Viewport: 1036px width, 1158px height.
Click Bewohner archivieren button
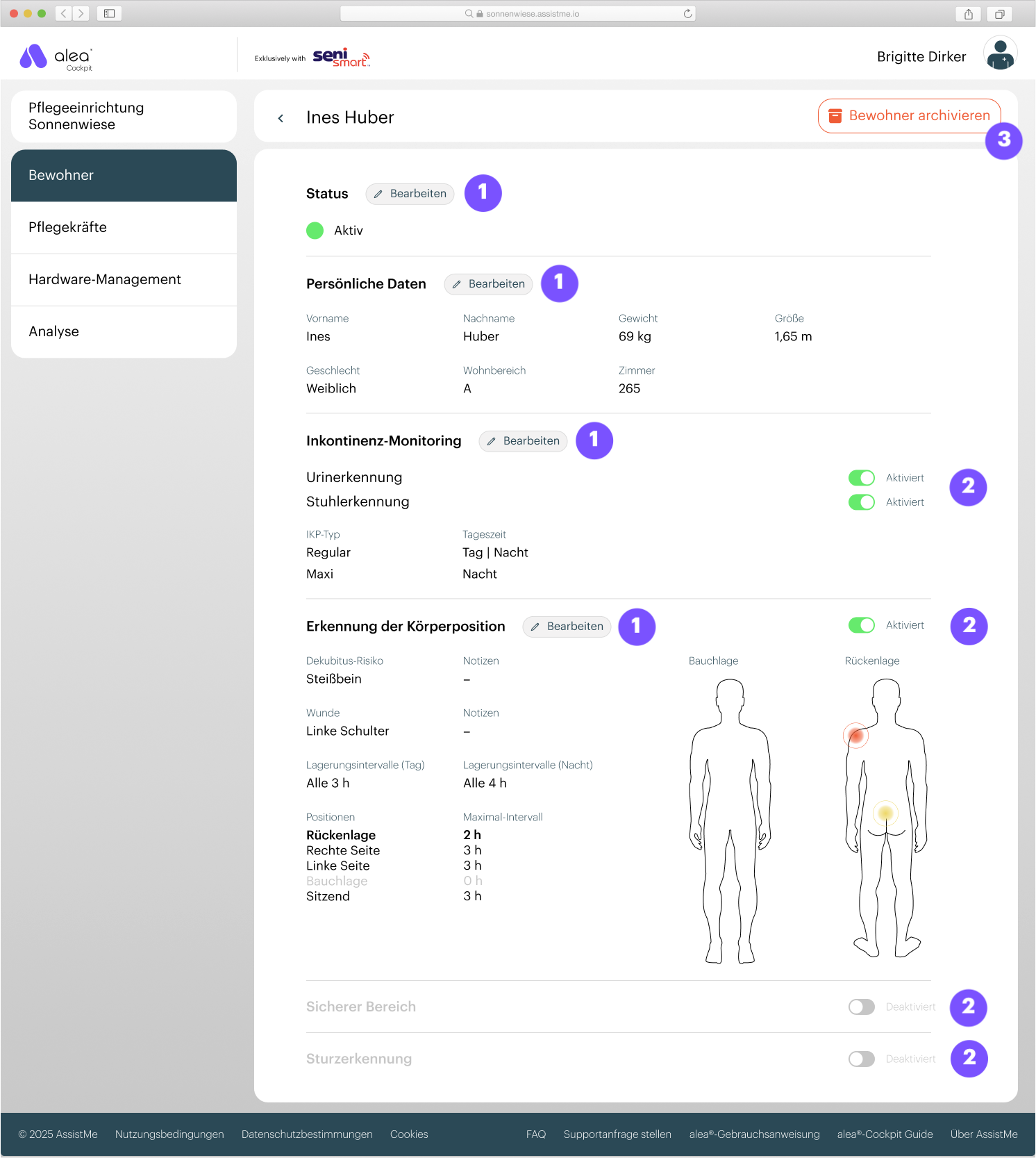click(x=909, y=116)
